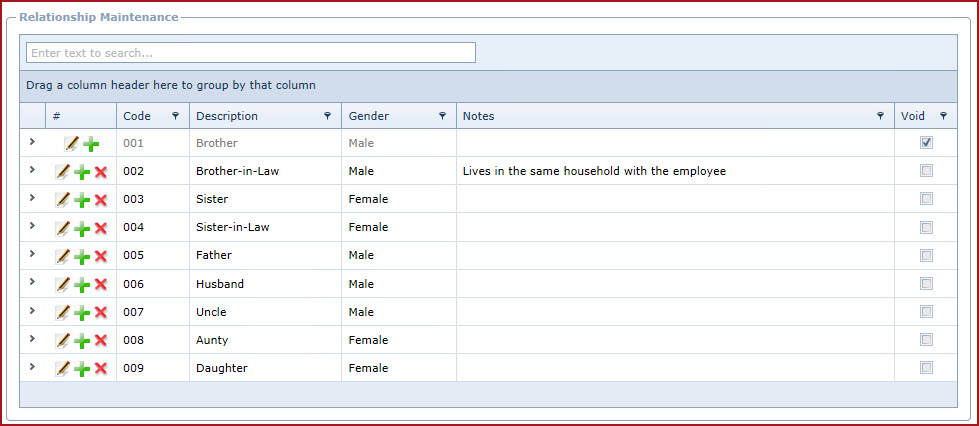Click the green plus icon on Aunty row
The width and height of the screenshot is (979, 426).
[x=82, y=340]
